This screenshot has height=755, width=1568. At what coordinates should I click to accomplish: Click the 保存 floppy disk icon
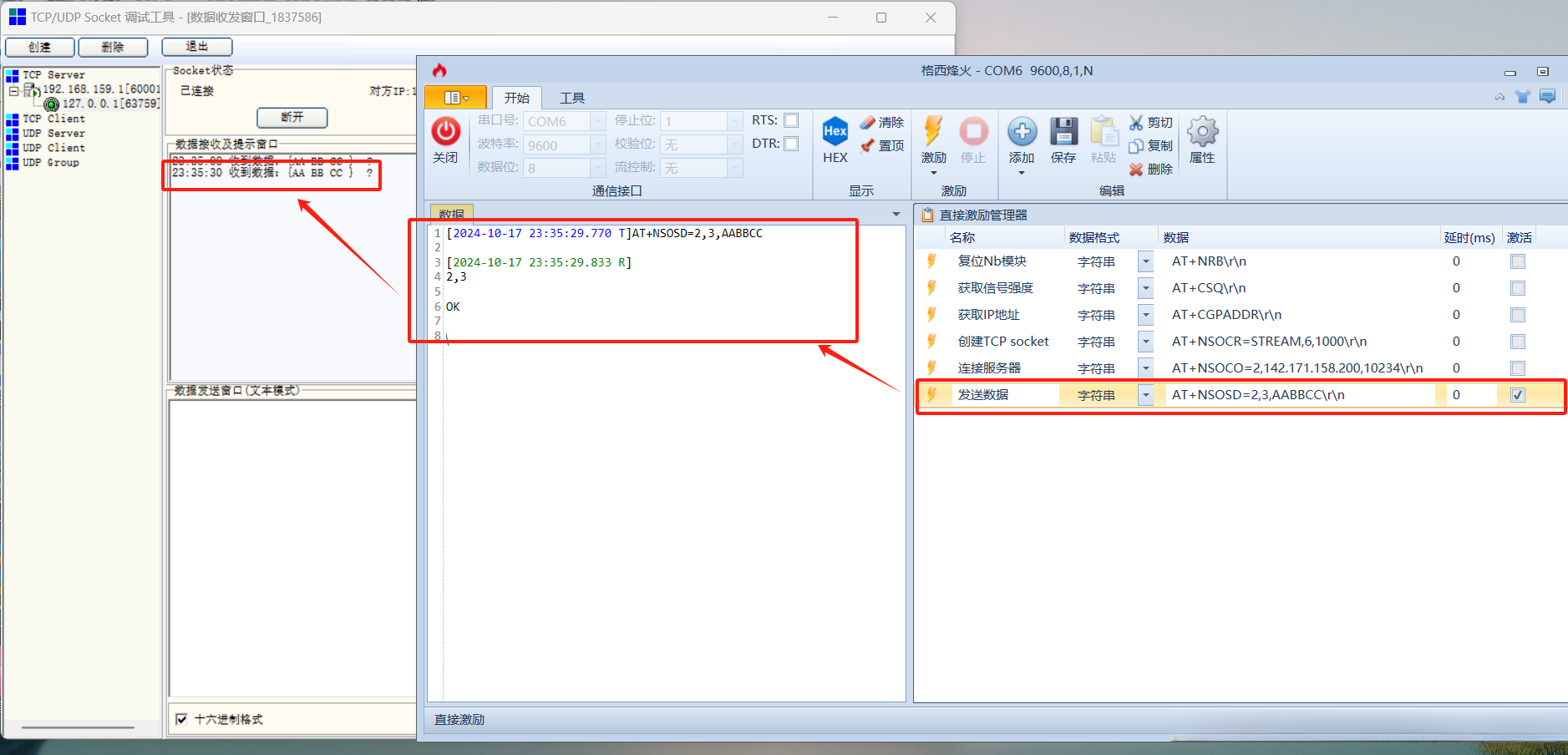[x=1063, y=131]
